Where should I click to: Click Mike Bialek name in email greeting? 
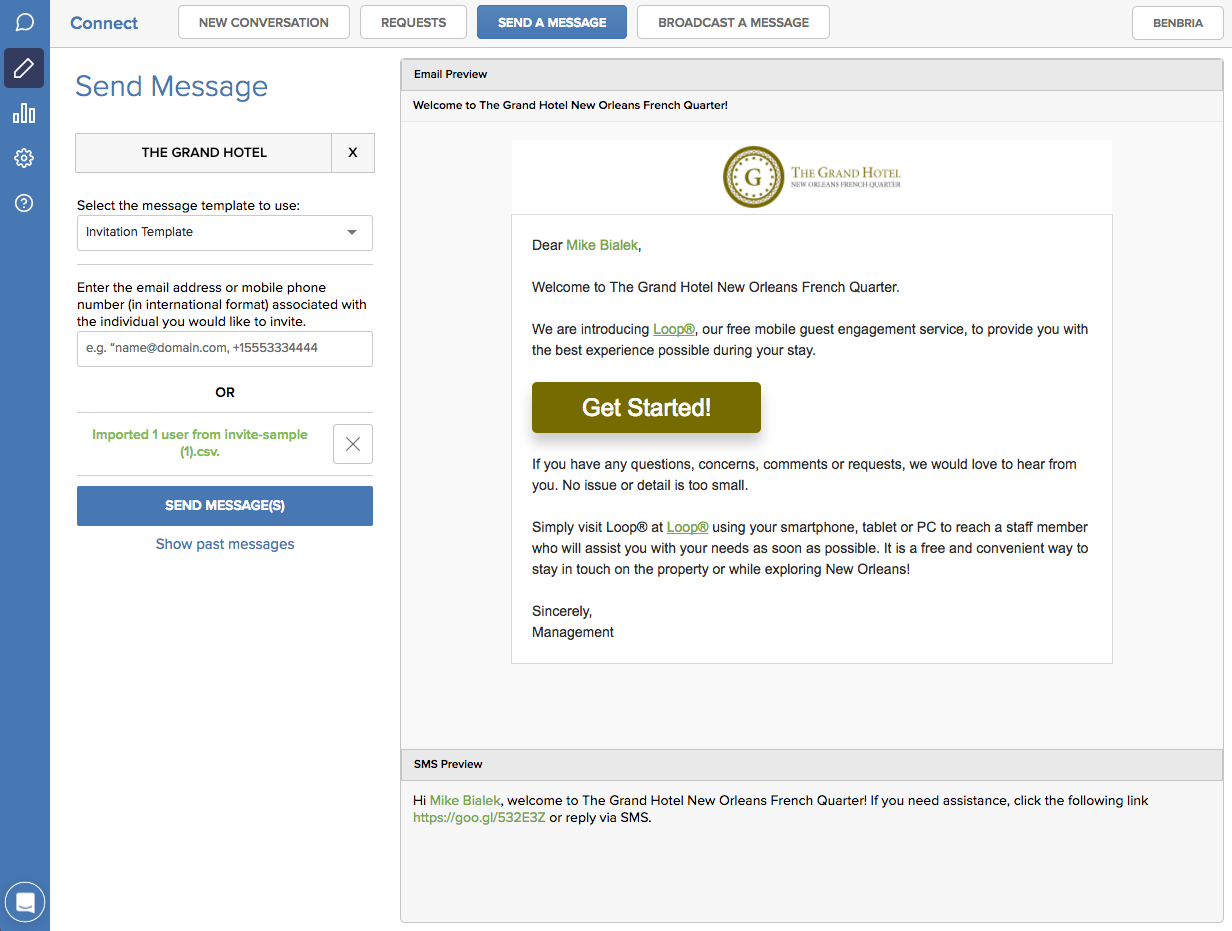[602, 245]
